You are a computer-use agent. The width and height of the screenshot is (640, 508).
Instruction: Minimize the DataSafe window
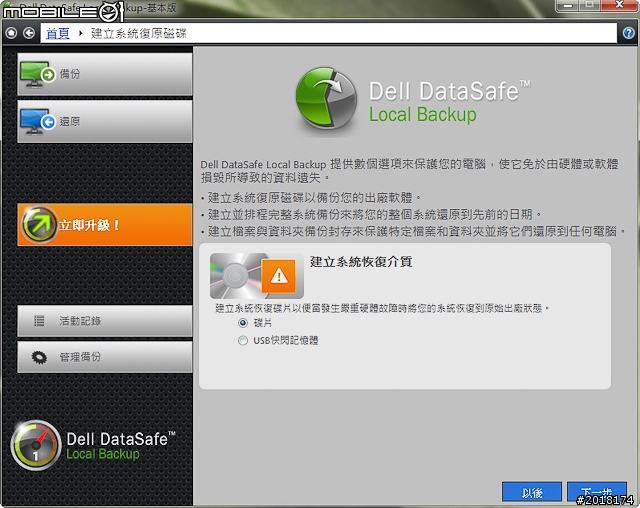pos(568,5)
